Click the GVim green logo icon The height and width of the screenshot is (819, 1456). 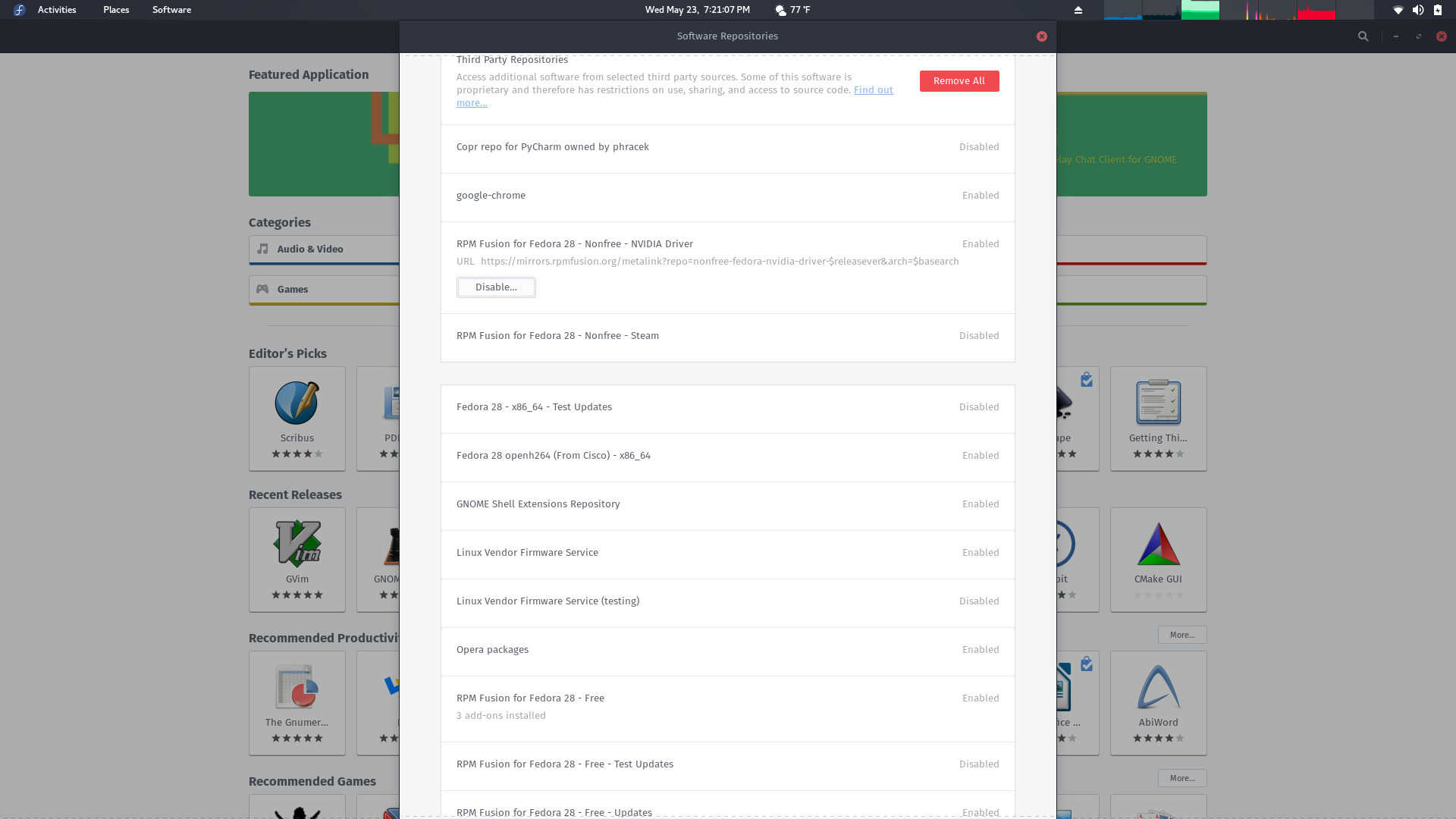tap(297, 544)
